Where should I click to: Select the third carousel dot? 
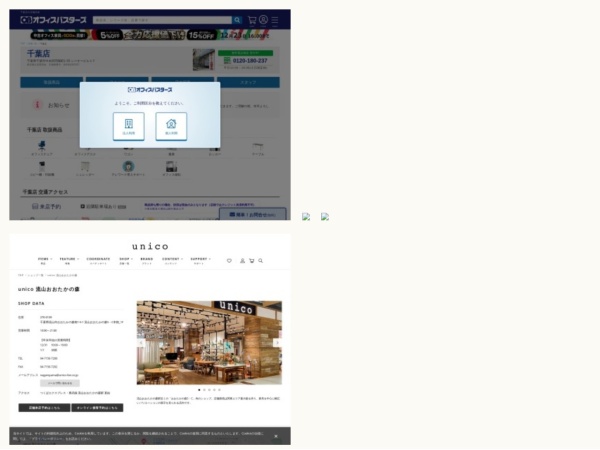(x=209, y=390)
